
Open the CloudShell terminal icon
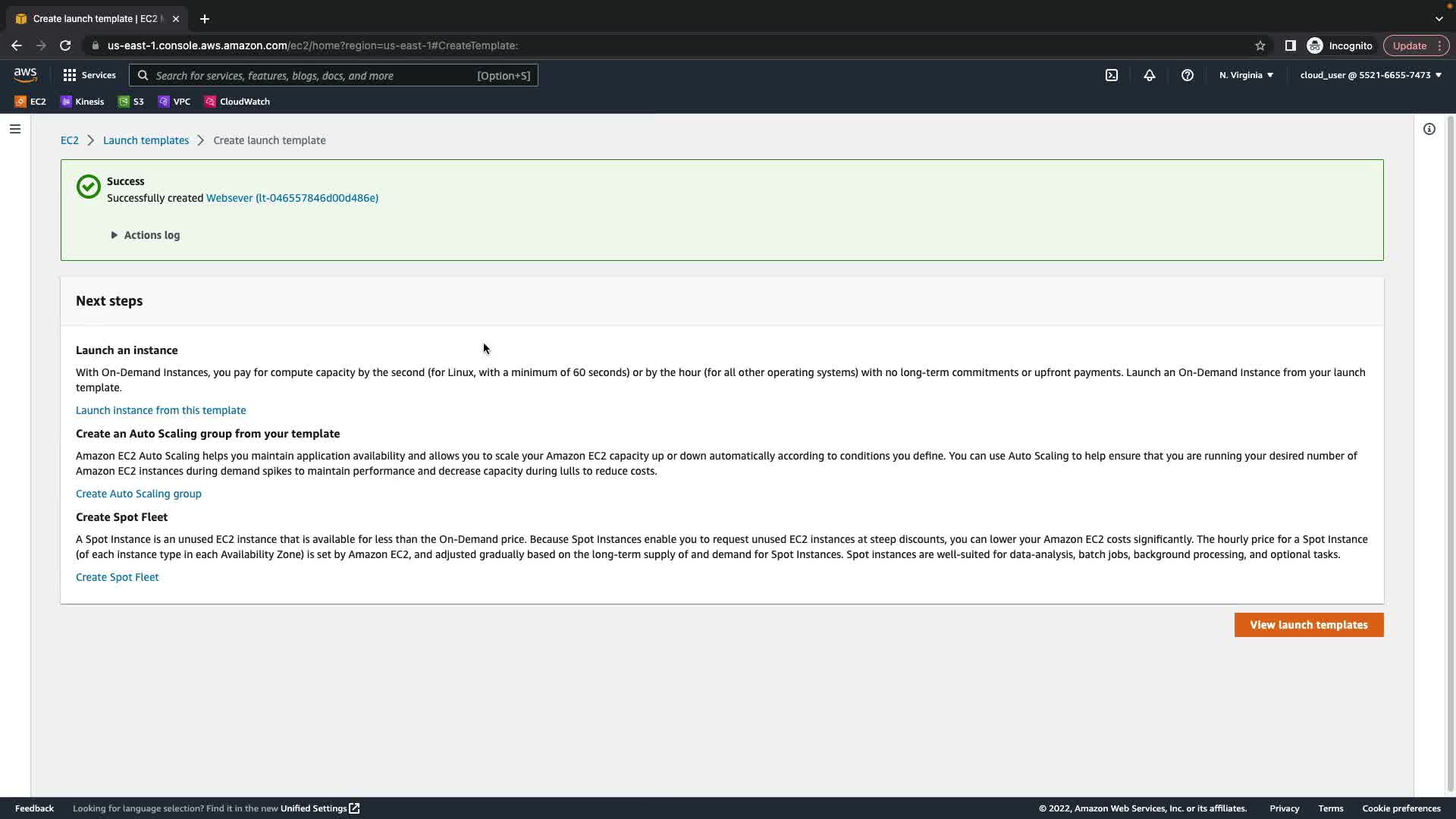tap(1111, 75)
